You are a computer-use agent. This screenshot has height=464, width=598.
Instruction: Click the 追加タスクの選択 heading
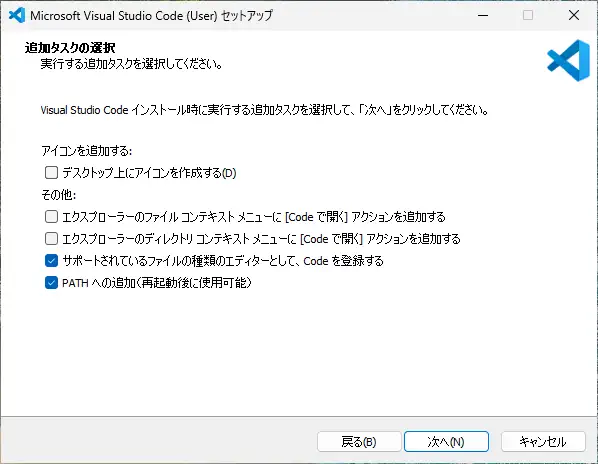(70, 48)
